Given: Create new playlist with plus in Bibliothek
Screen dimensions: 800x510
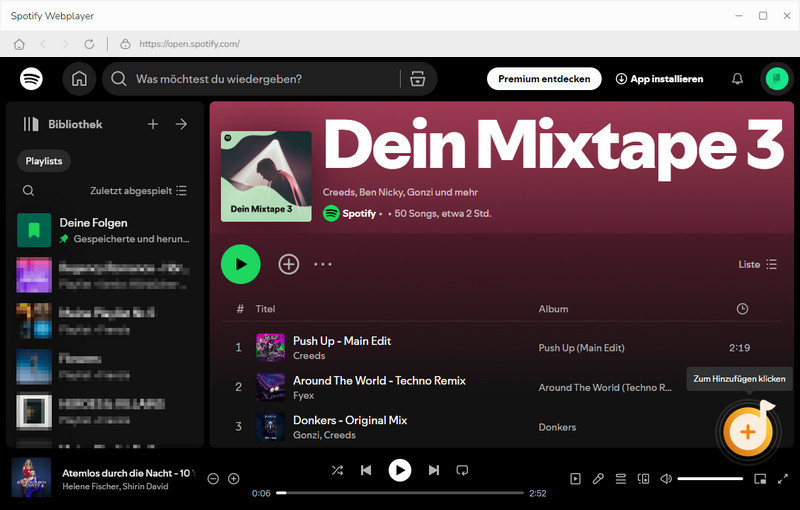Looking at the screenshot, I should point(153,124).
